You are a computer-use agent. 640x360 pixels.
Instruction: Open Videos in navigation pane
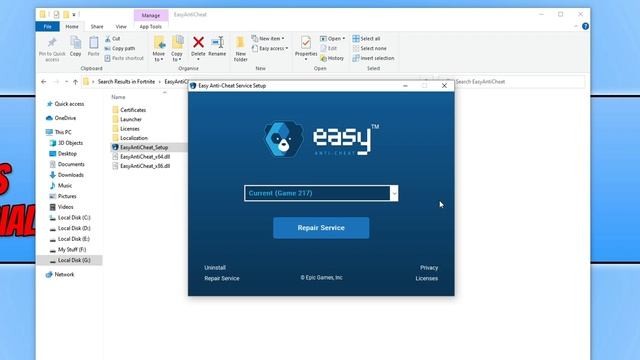pyautogui.click(x=62, y=207)
